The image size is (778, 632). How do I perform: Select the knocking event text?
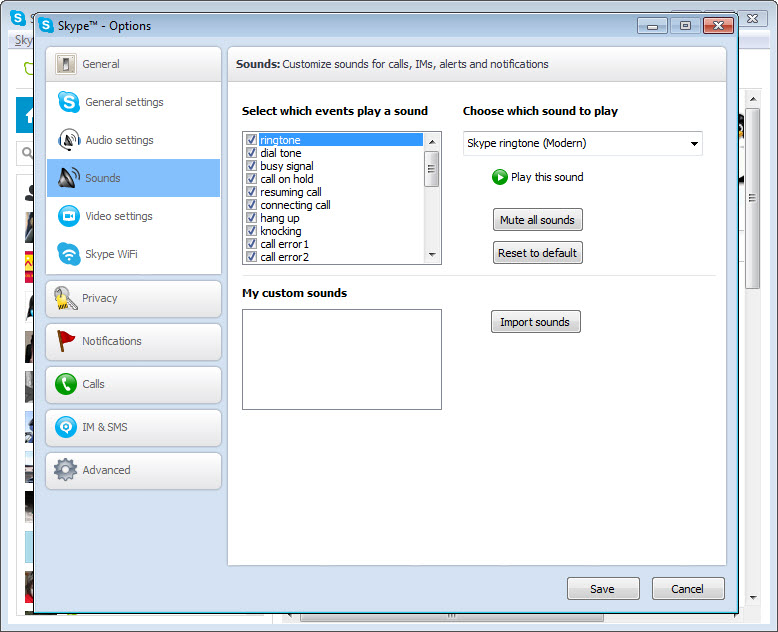pyautogui.click(x=280, y=231)
